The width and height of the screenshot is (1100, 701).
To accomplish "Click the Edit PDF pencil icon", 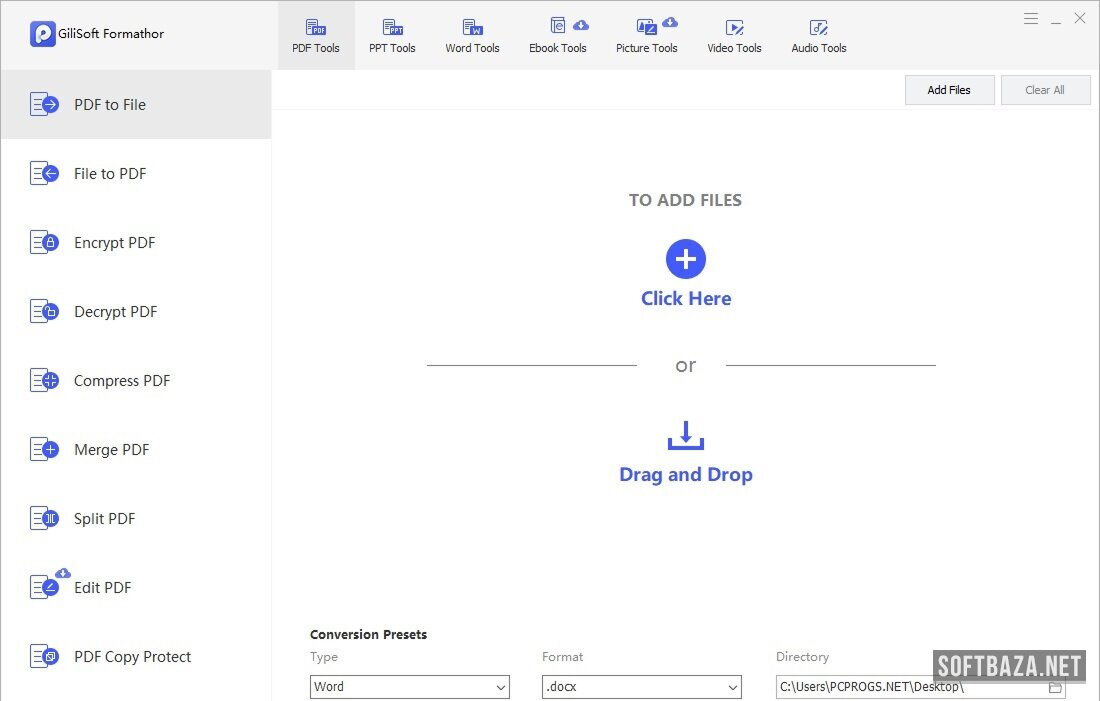I will [x=44, y=587].
